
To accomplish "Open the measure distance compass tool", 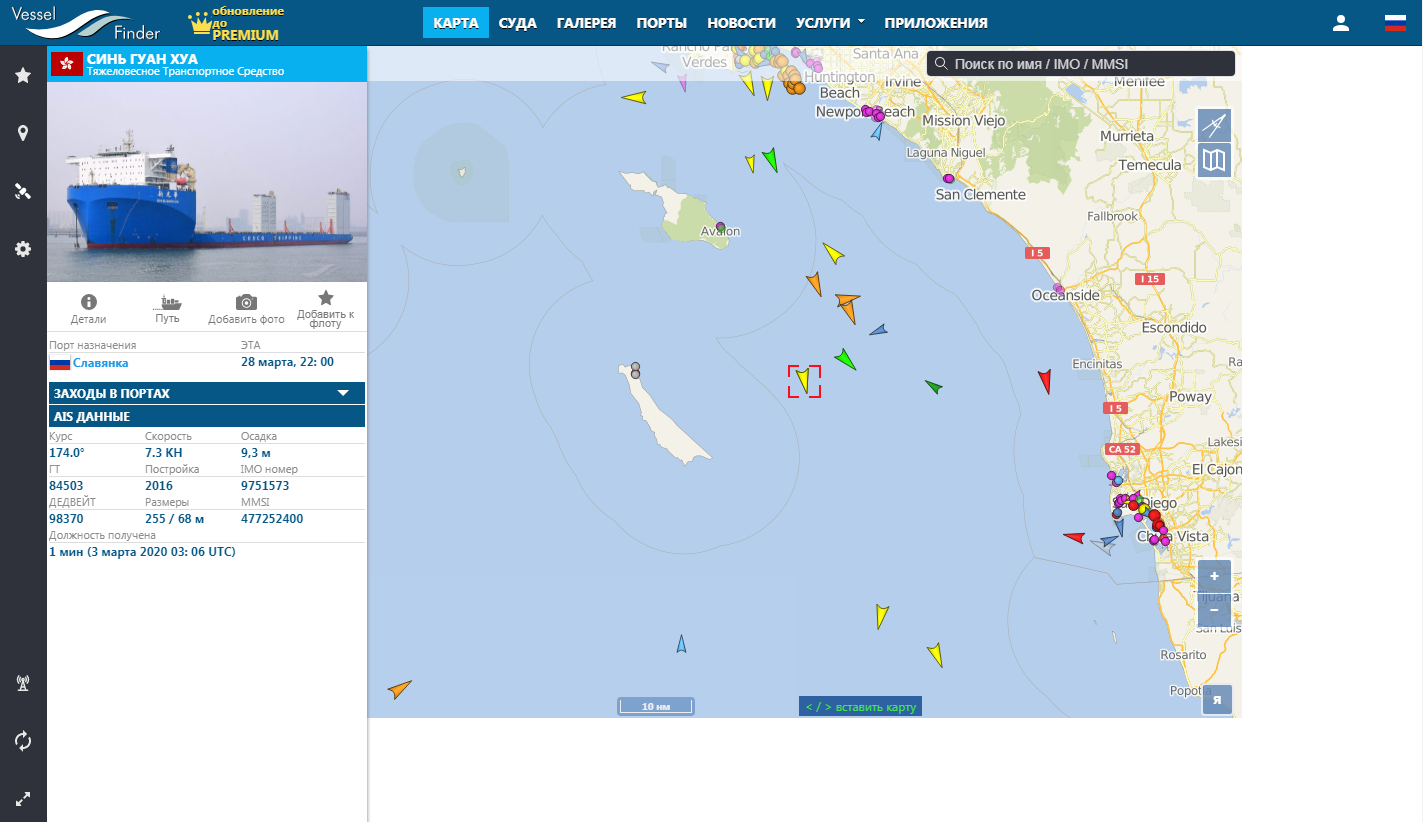I will pyautogui.click(x=1214, y=125).
